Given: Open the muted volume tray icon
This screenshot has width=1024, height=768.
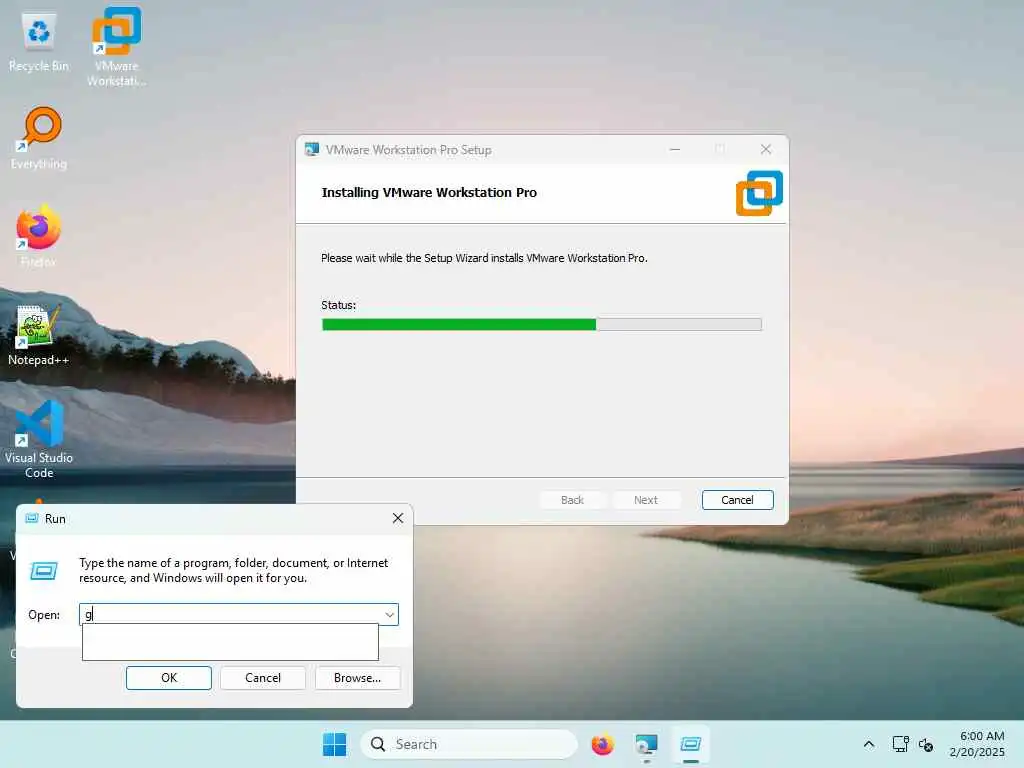Looking at the screenshot, I should tap(925, 744).
